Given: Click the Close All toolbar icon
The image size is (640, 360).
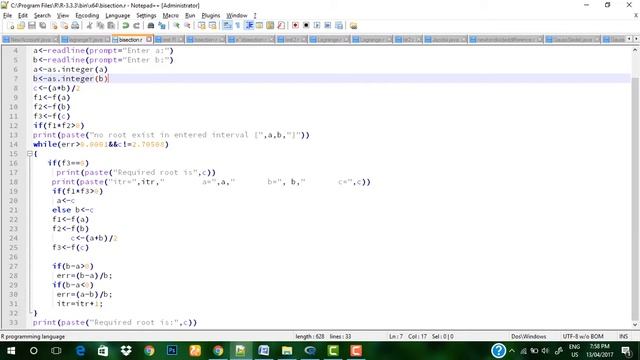Looking at the screenshot, I should coord(64,26).
